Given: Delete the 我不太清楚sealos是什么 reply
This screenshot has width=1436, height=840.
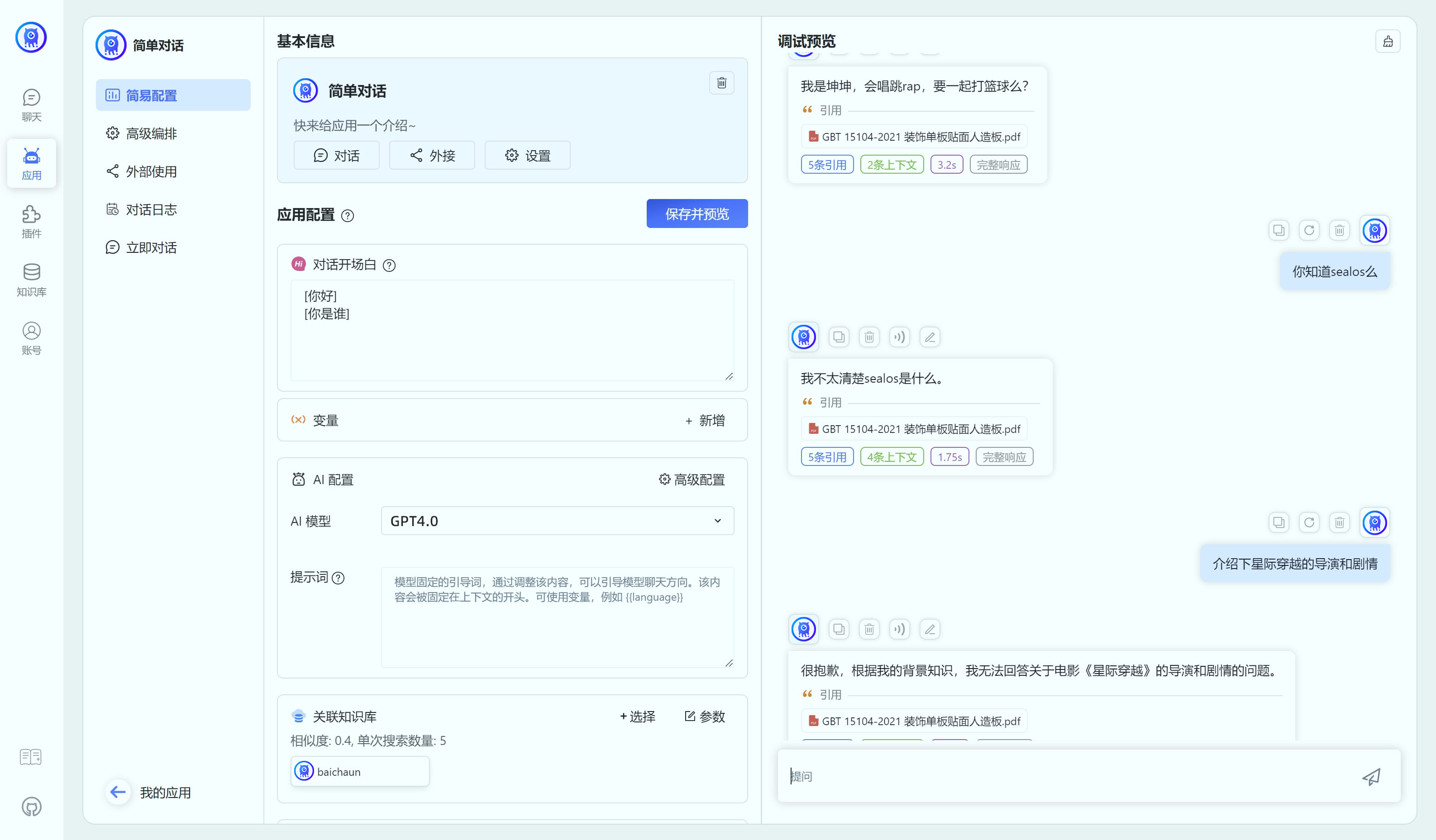Looking at the screenshot, I should (869, 337).
